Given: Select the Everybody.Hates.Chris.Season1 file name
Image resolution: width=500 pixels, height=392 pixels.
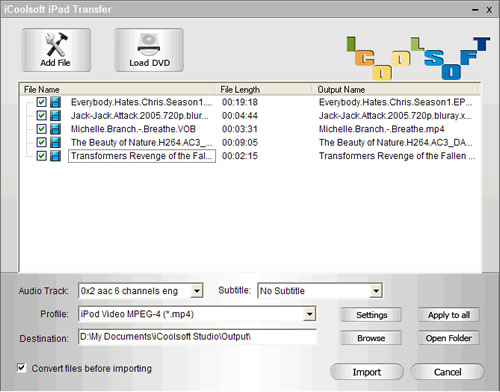Looking at the screenshot, I should tap(142, 102).
